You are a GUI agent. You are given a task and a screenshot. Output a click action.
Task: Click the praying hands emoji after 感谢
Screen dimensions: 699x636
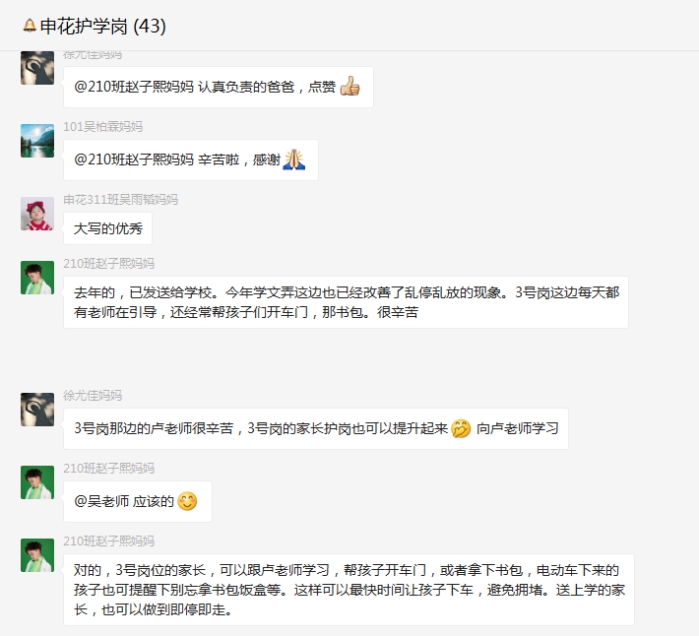click(294, 159)
